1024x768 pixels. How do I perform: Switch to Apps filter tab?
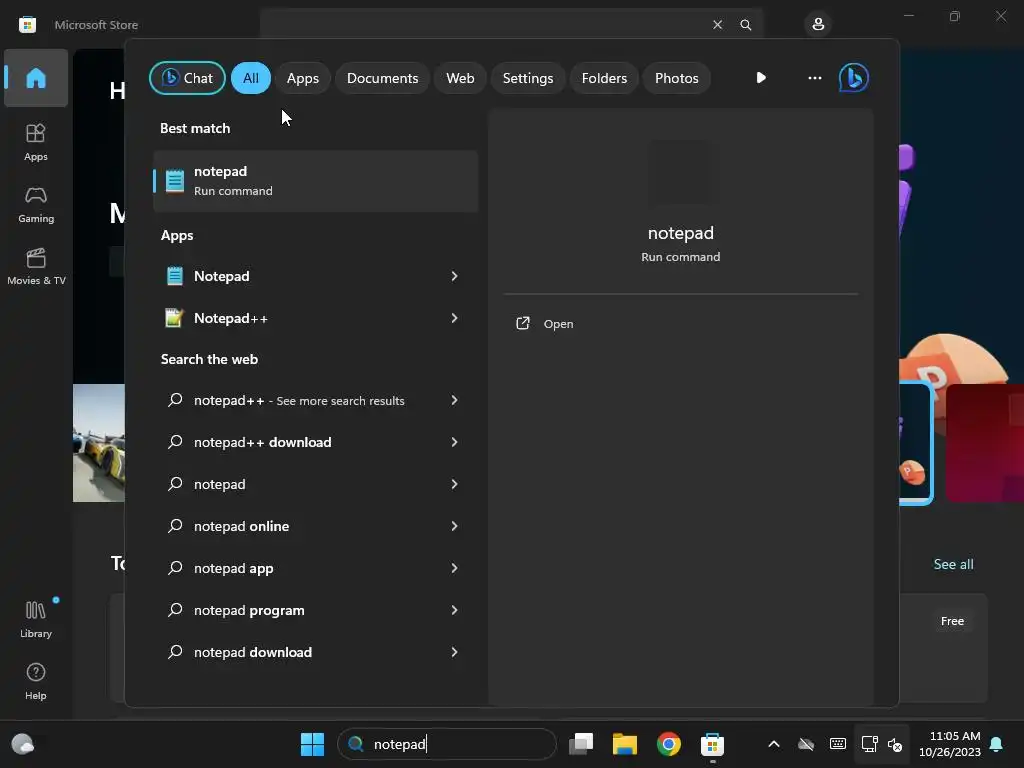coord(302,78)
